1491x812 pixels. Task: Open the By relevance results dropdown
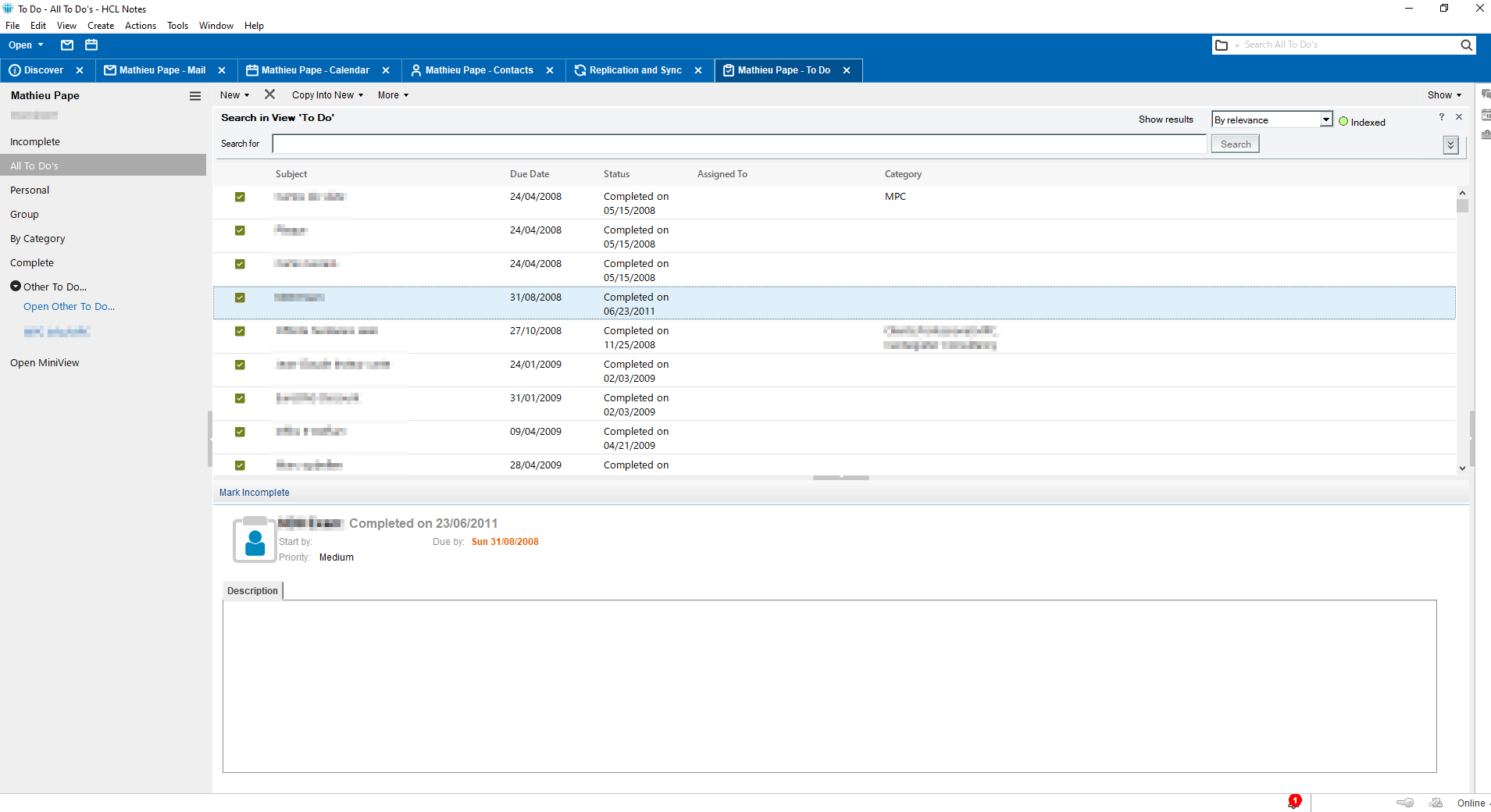(x=1326, y=119)
